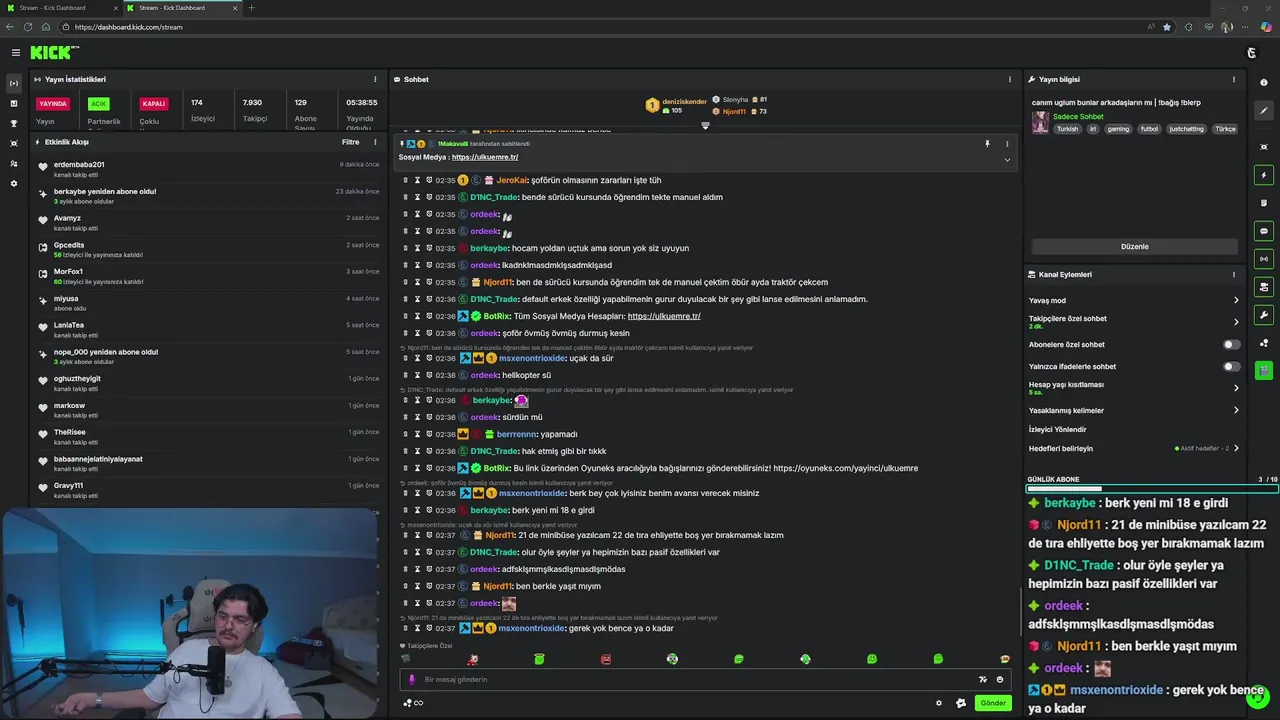Open Etkinlik Akışı panel options menu
Viewport: 1280px width, 720px height.
(x=375, y=142)
